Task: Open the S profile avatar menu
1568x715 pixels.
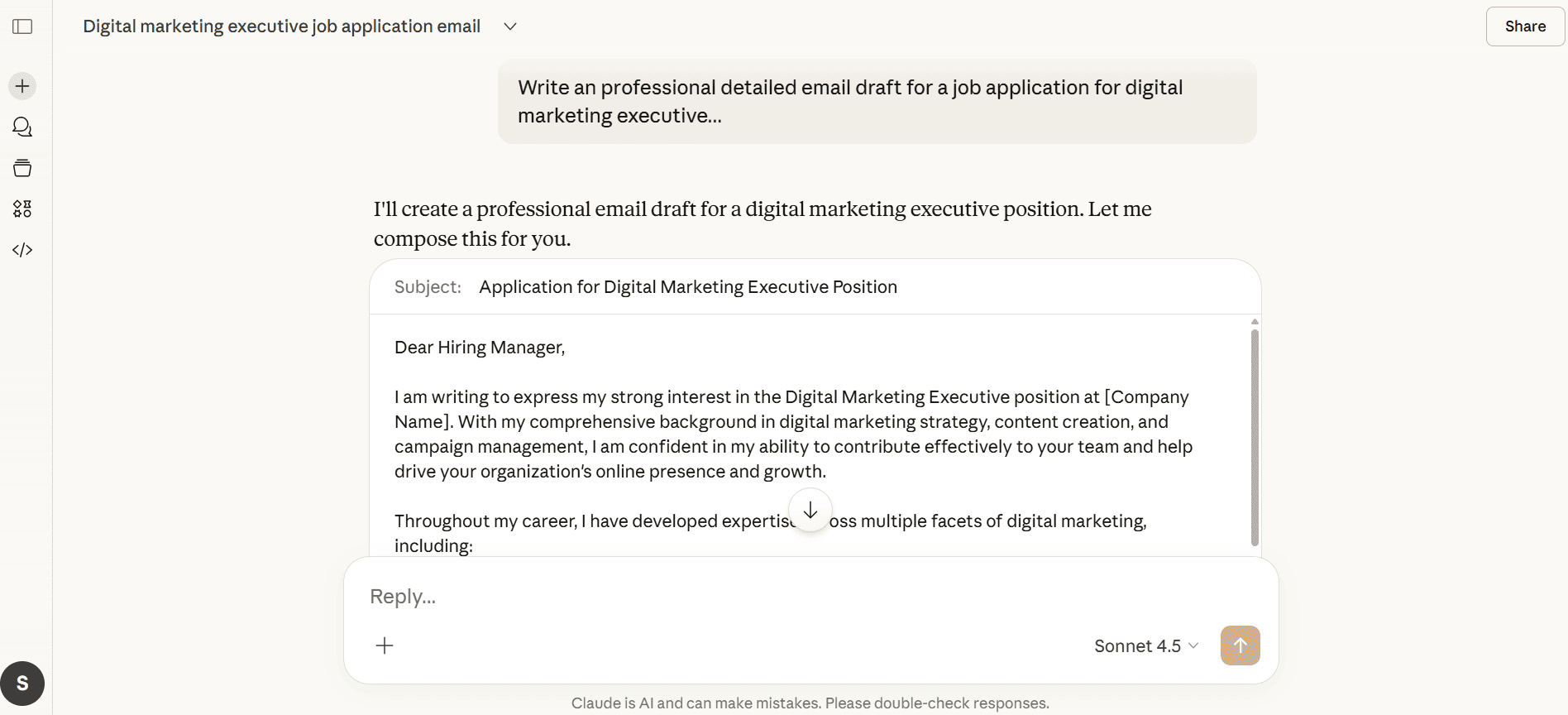Action: (x=22, y=683)
